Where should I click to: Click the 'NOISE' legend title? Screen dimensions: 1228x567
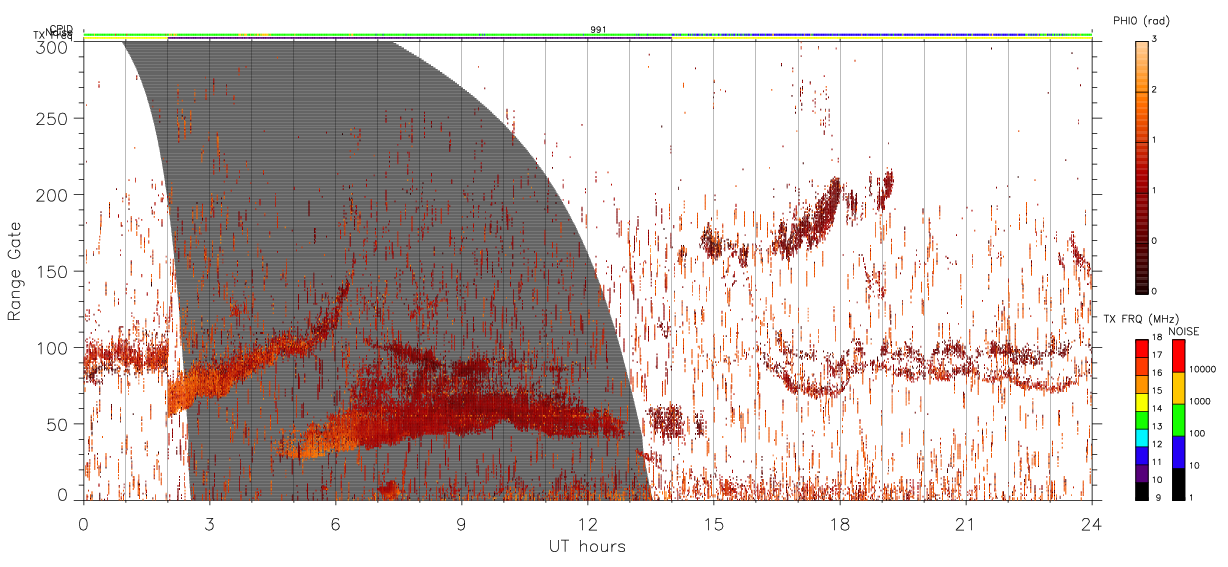point(1183,331)
